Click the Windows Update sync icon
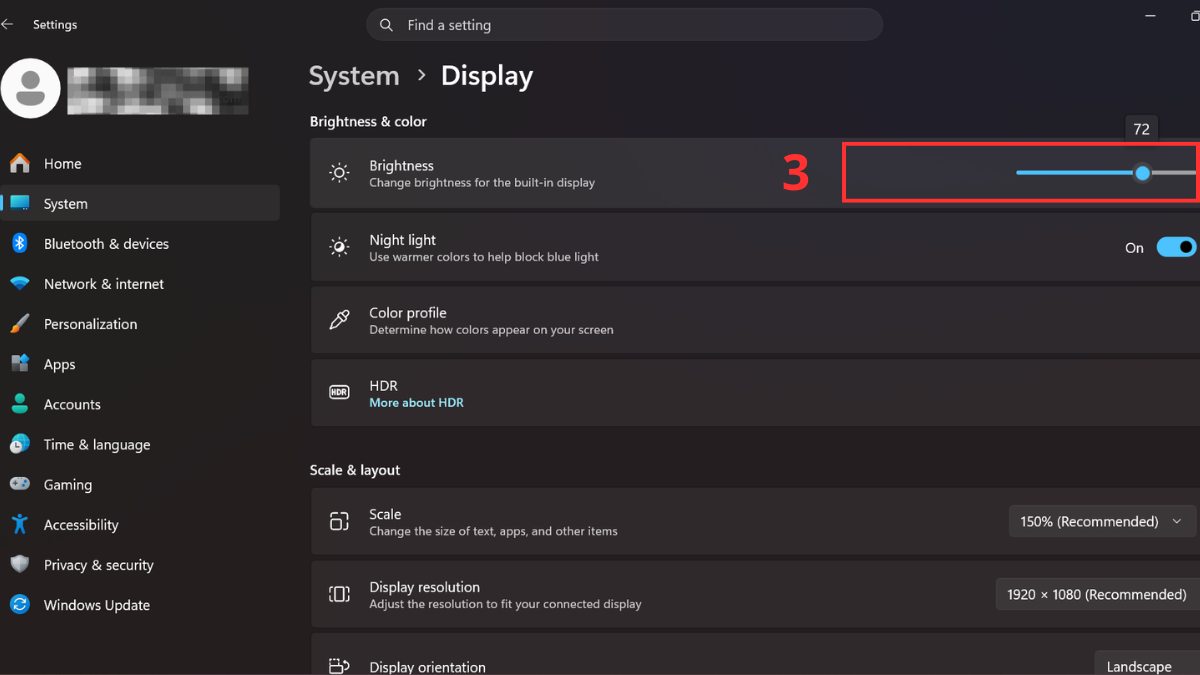The image size is (1200, 675). 20,604
